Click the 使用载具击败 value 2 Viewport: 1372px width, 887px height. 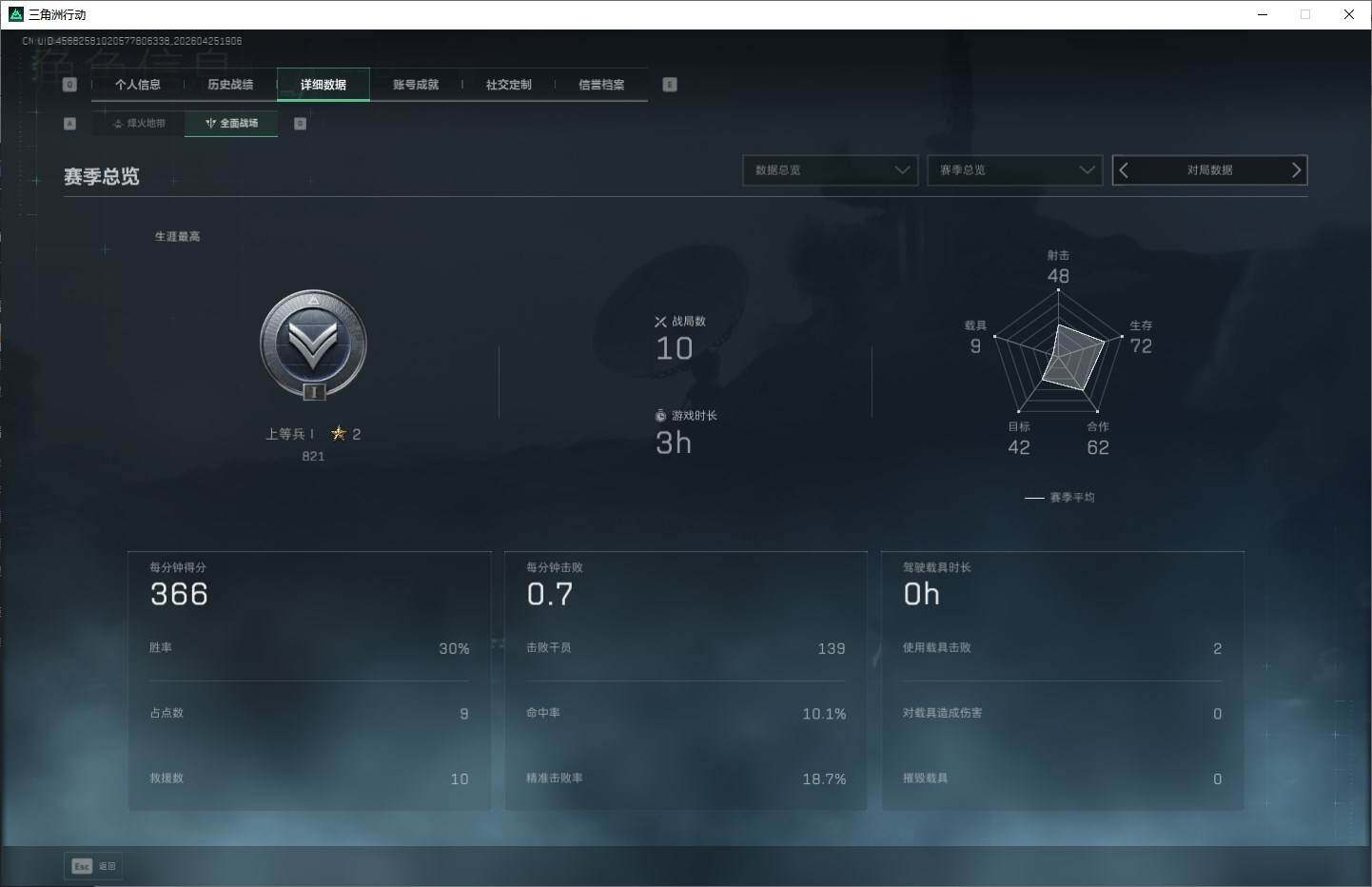tap(1218, 649)
